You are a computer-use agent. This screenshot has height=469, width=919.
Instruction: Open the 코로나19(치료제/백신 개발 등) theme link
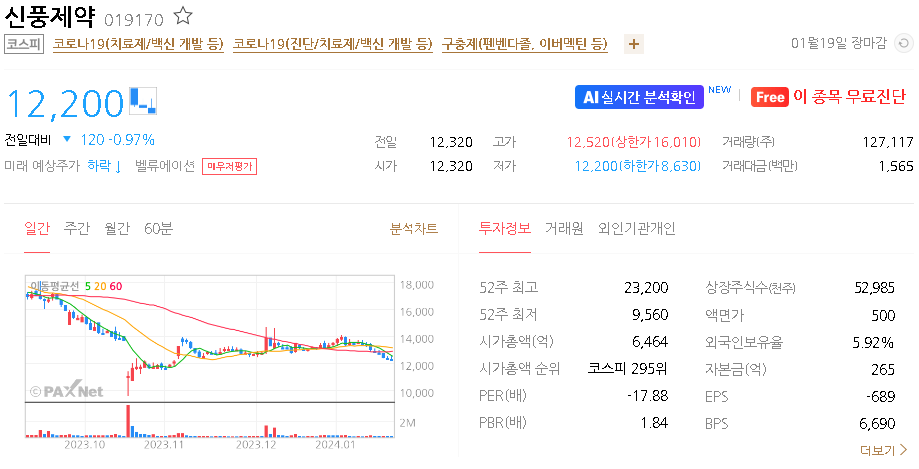[138, 44]
